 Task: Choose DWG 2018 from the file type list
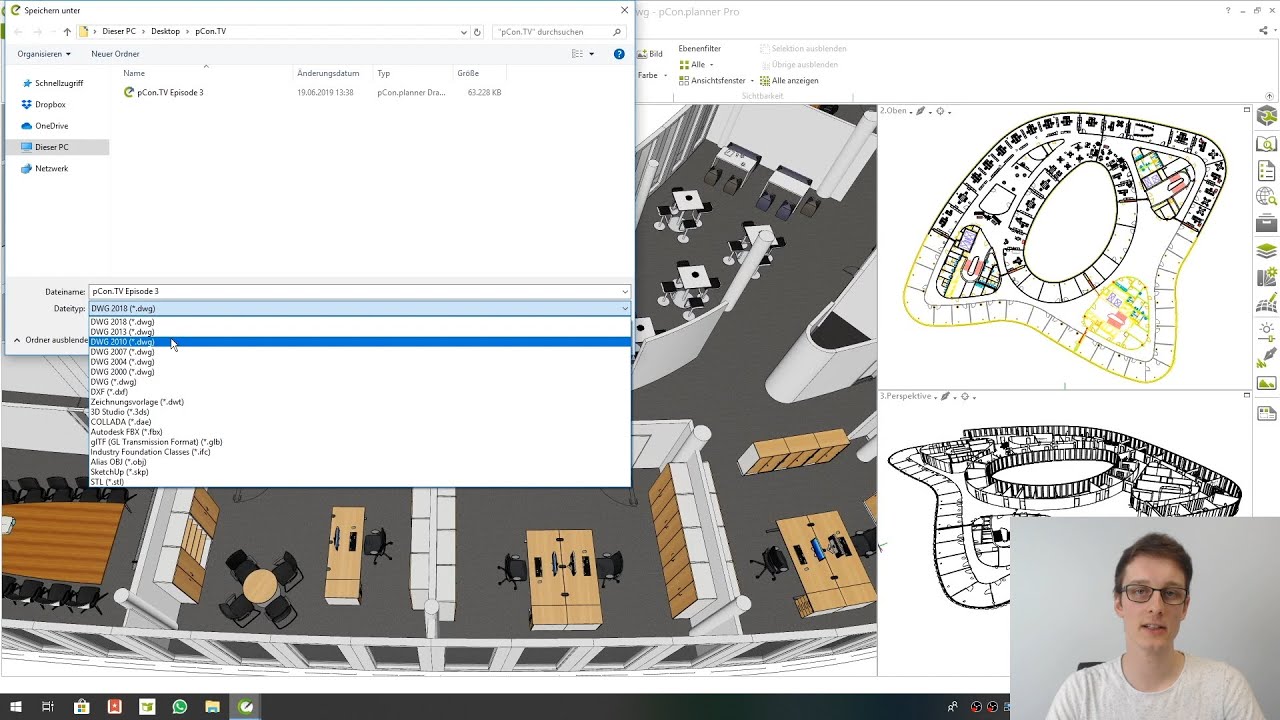(x=360, y=322)
